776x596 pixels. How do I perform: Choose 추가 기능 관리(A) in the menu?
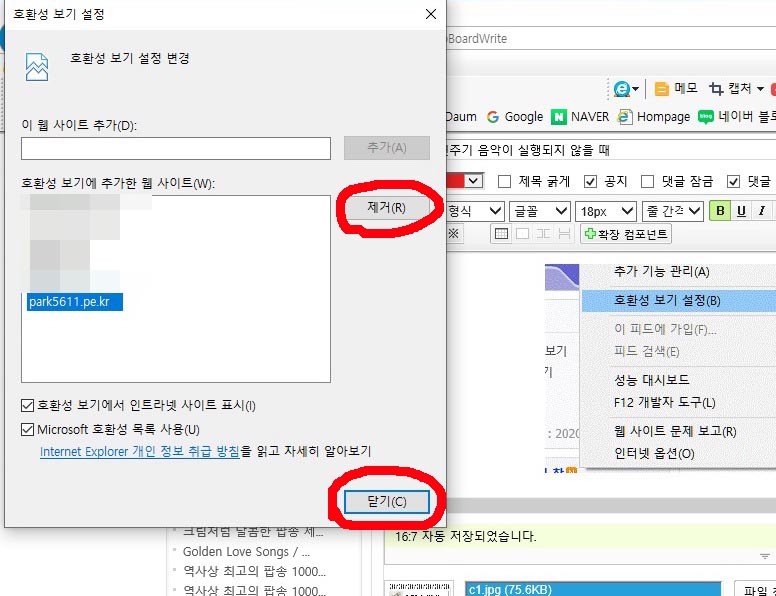pos(662,272)
